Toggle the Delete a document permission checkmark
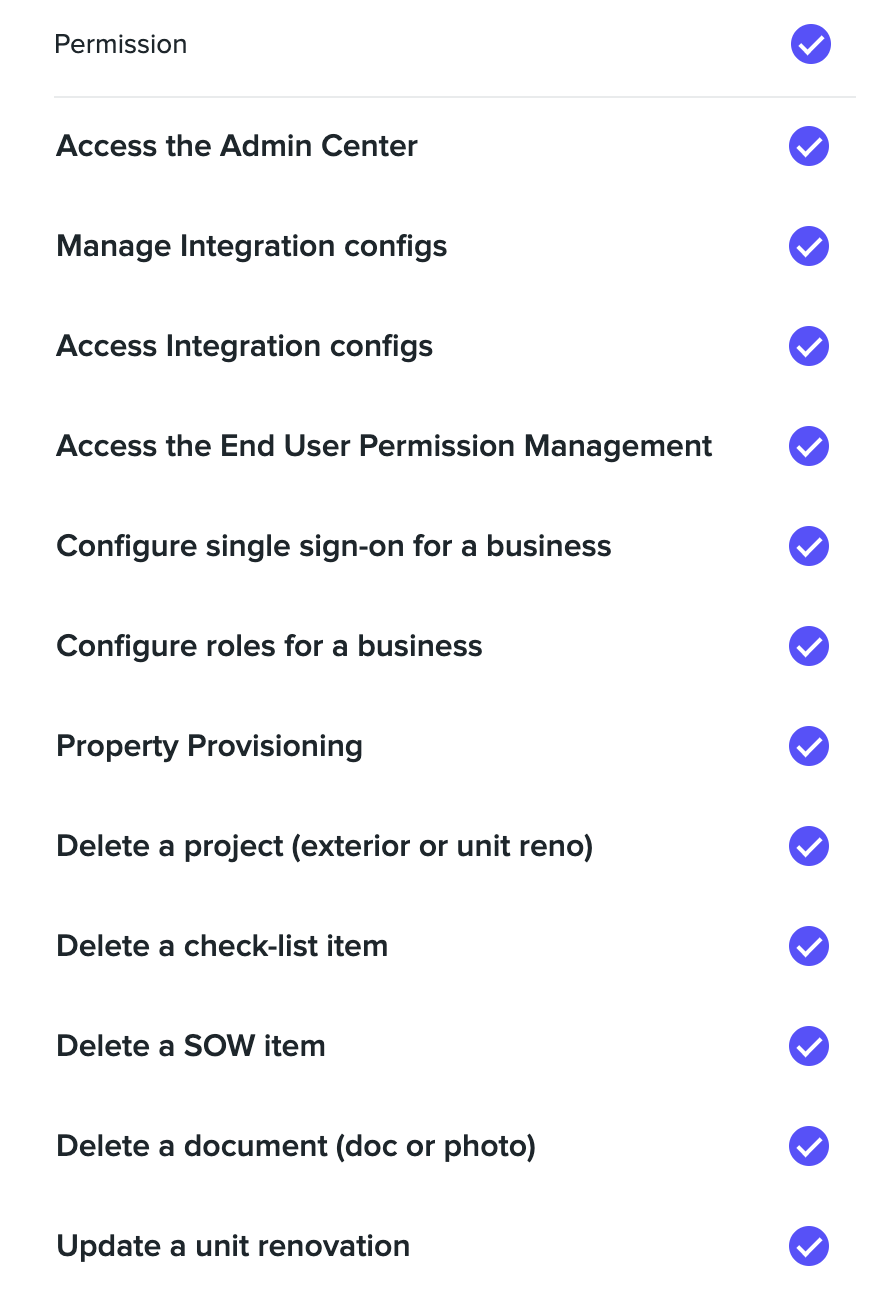This screenshot has width=886, height=1292. [x=809, y=1146]
